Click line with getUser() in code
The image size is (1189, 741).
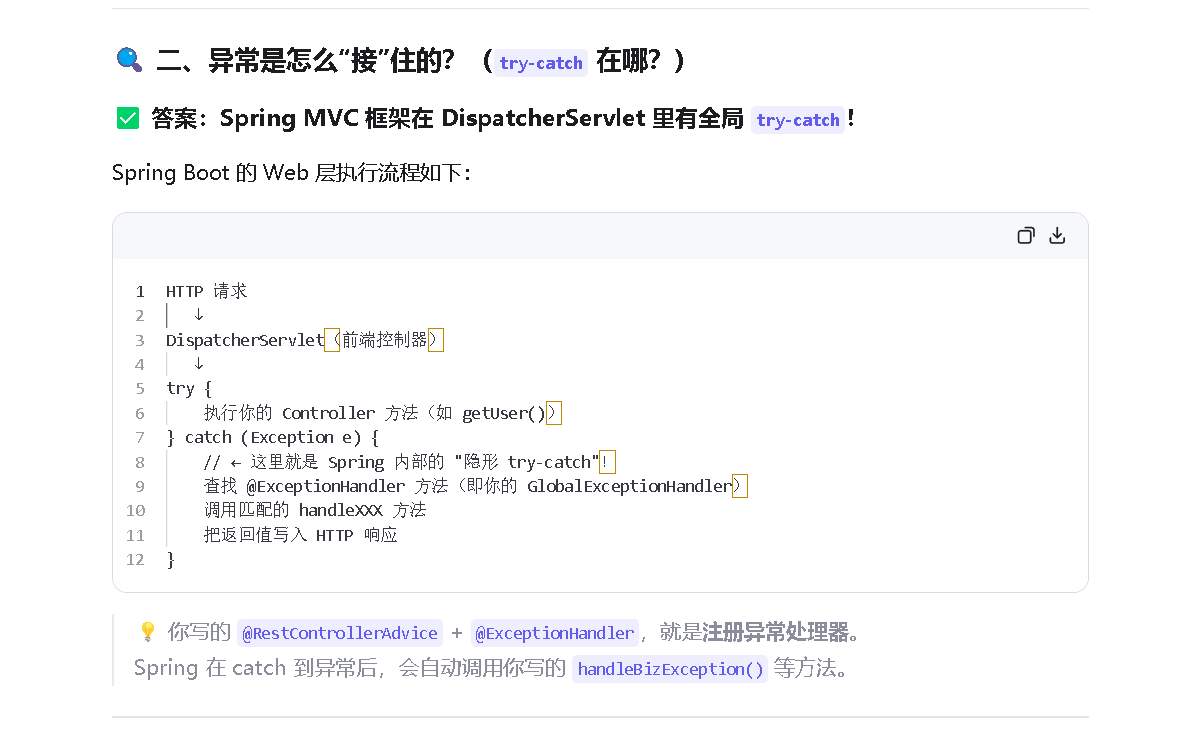coord(382,413)
